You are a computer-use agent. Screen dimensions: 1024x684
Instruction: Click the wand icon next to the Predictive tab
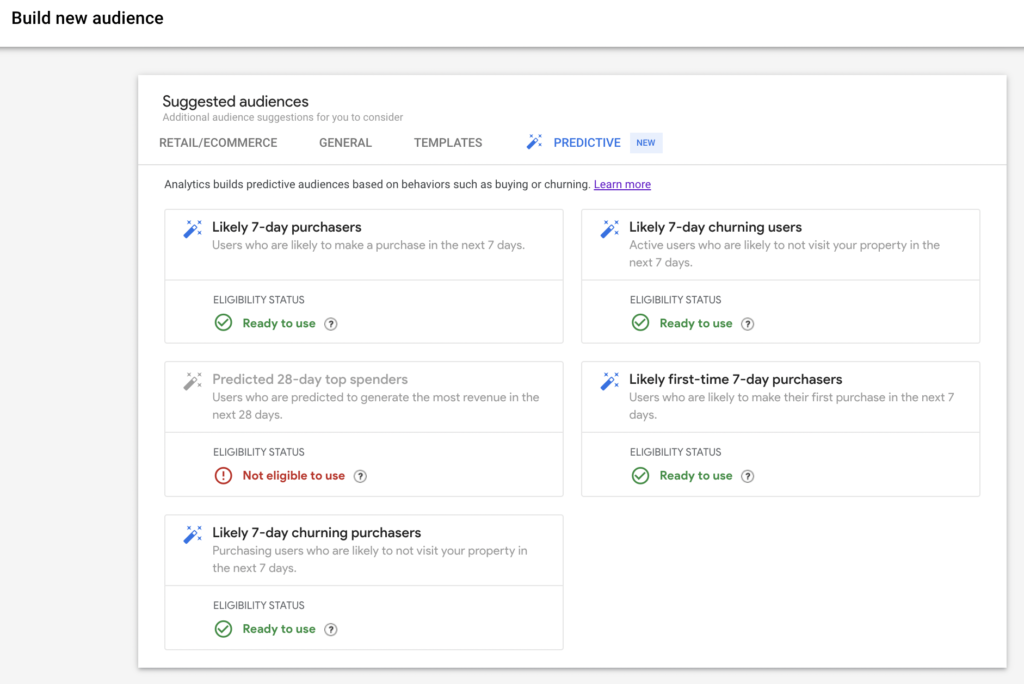pyautogui.click(x=534, y=142)
